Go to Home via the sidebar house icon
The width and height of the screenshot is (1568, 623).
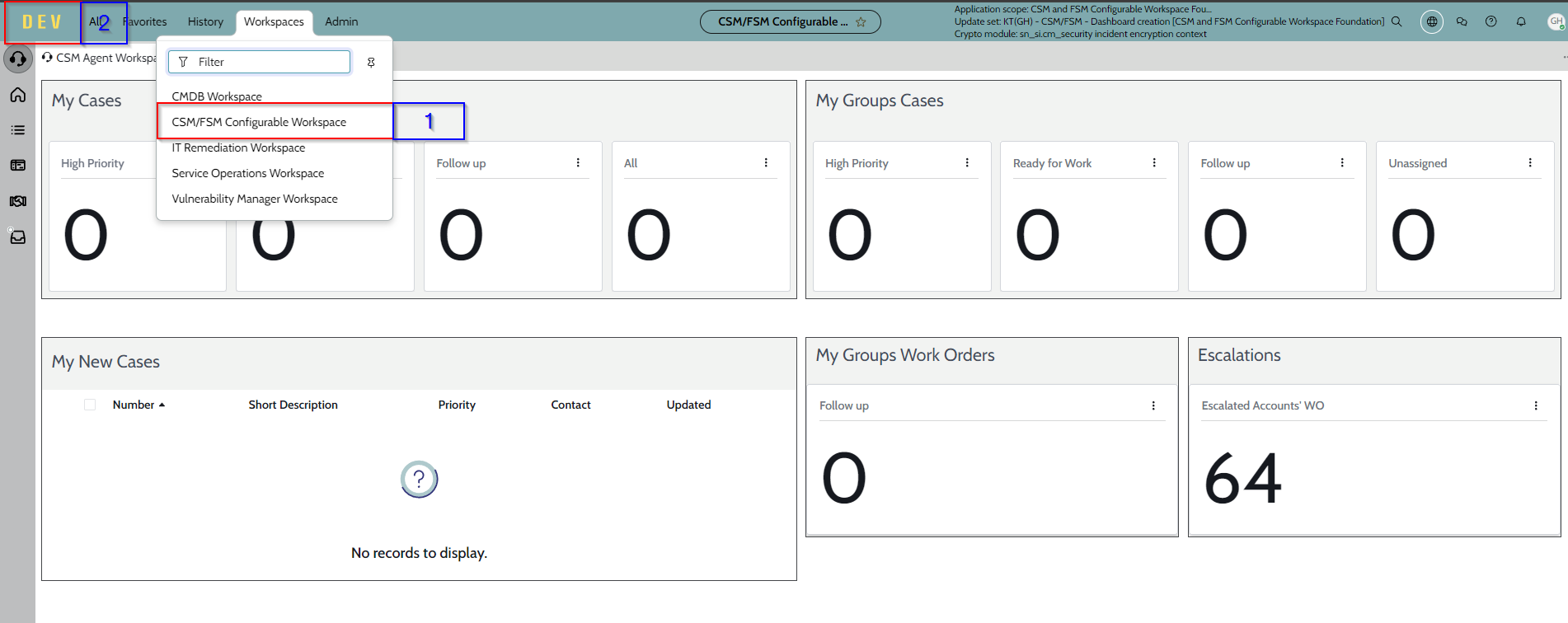tap(18, 95)
